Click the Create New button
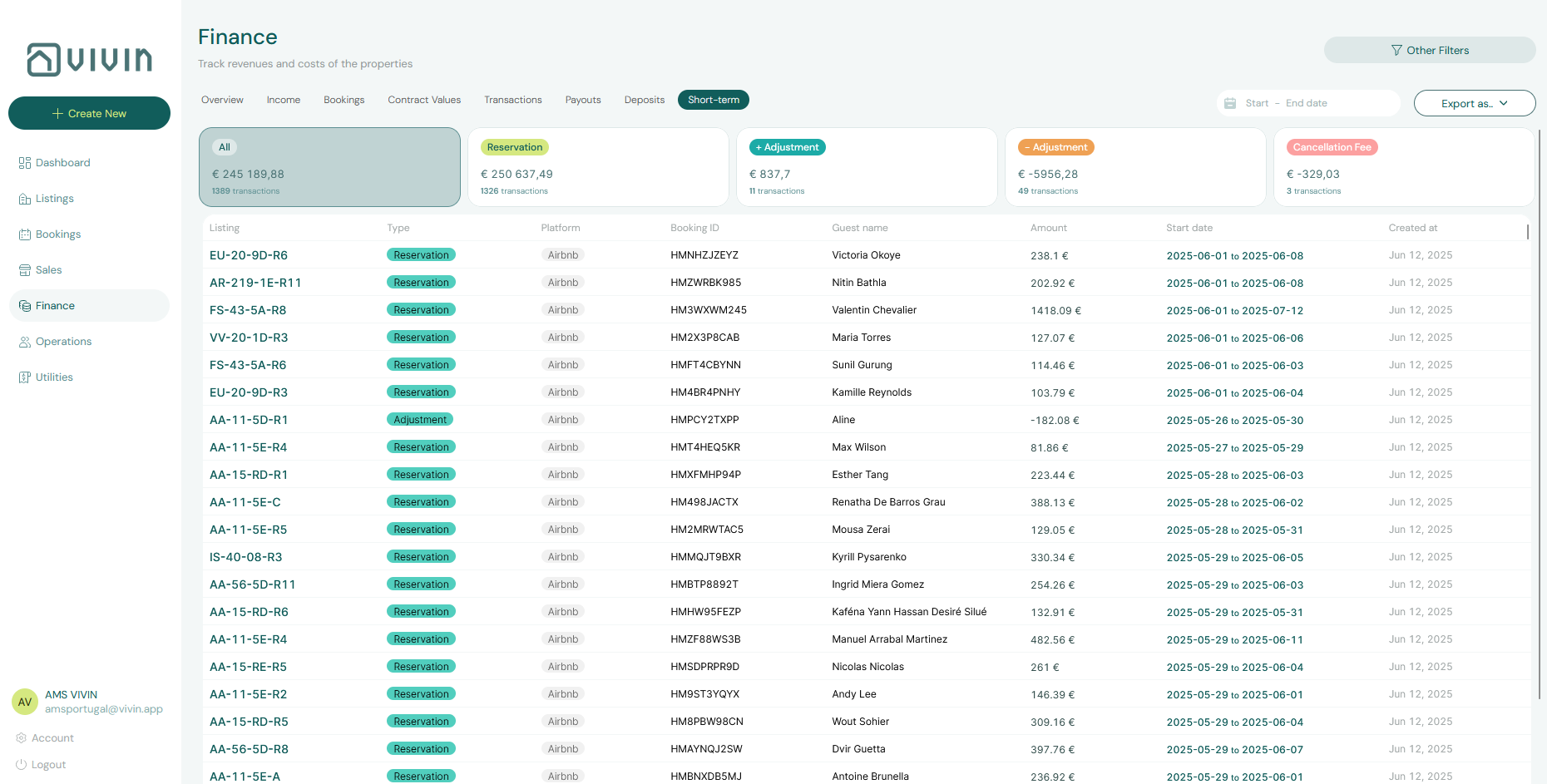This screenshot has height=784, width=1547. pyautogui.click(x=89, y=113)
